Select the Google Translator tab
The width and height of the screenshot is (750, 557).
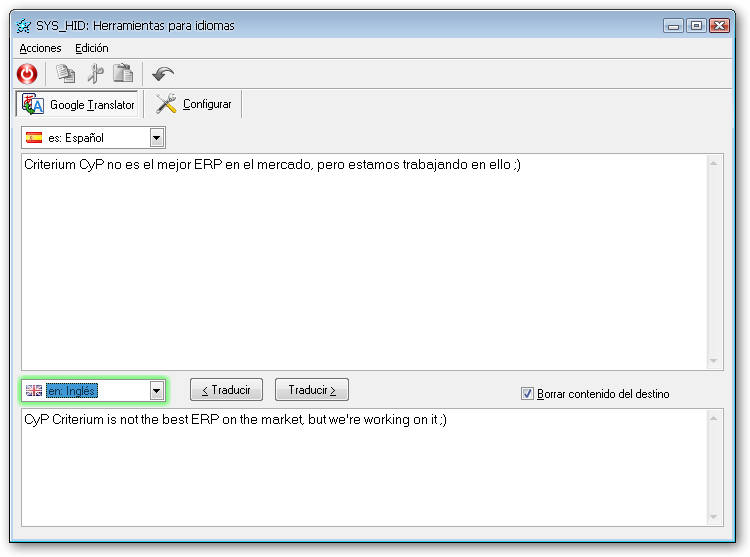pyautogui.click(x=78, y=104)
